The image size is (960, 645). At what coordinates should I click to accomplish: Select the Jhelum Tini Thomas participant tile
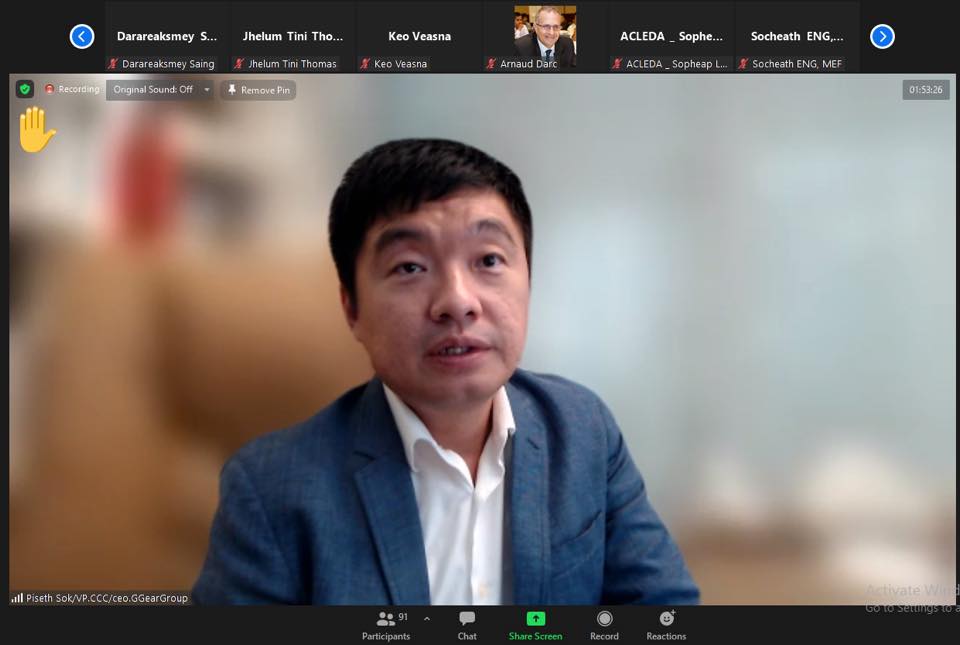293,37
